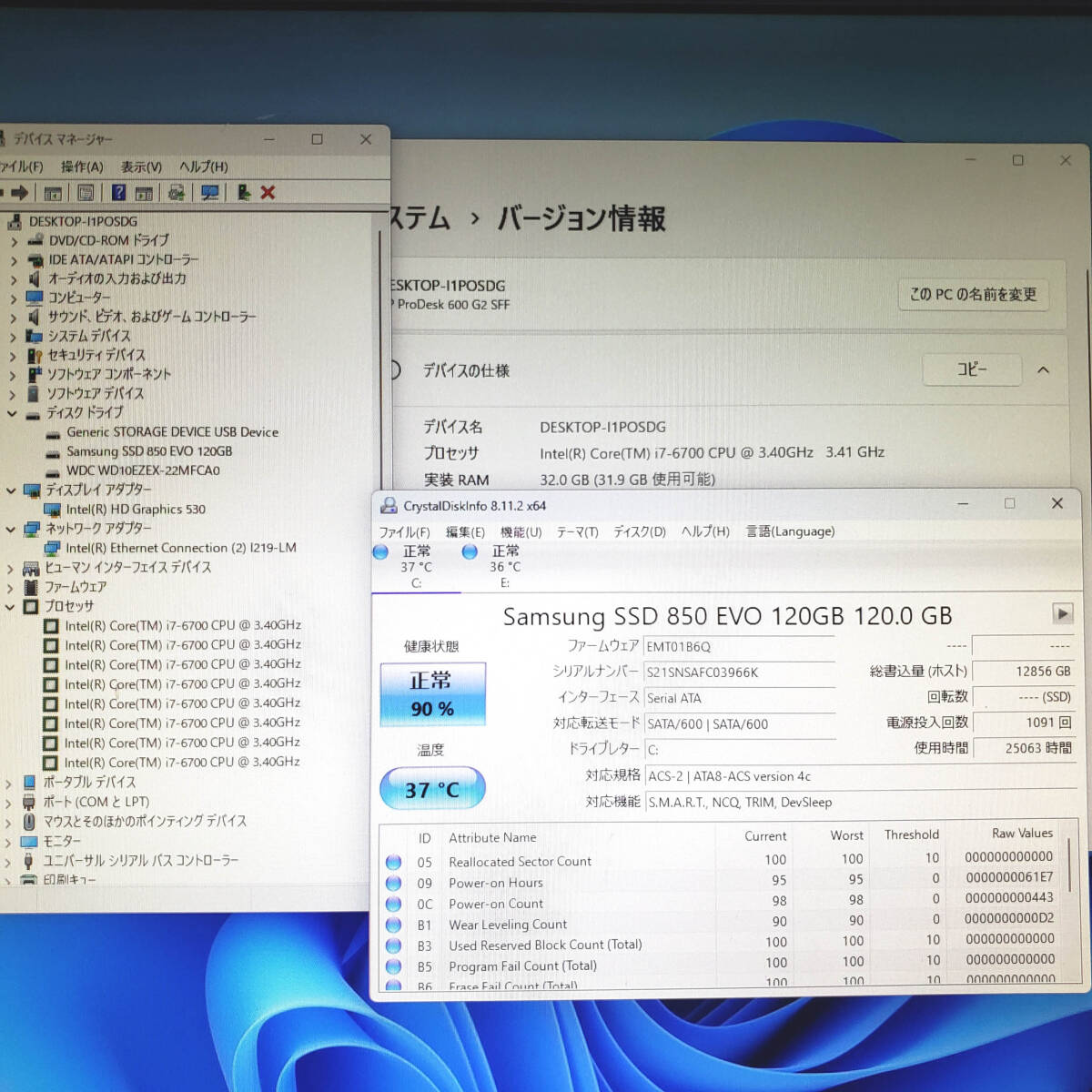Image resolution: width=1092 pixels, height=1092 pixels.
Task: Click the forward arrow in Device Manager toolbar
Action: [x=19, y=193]
